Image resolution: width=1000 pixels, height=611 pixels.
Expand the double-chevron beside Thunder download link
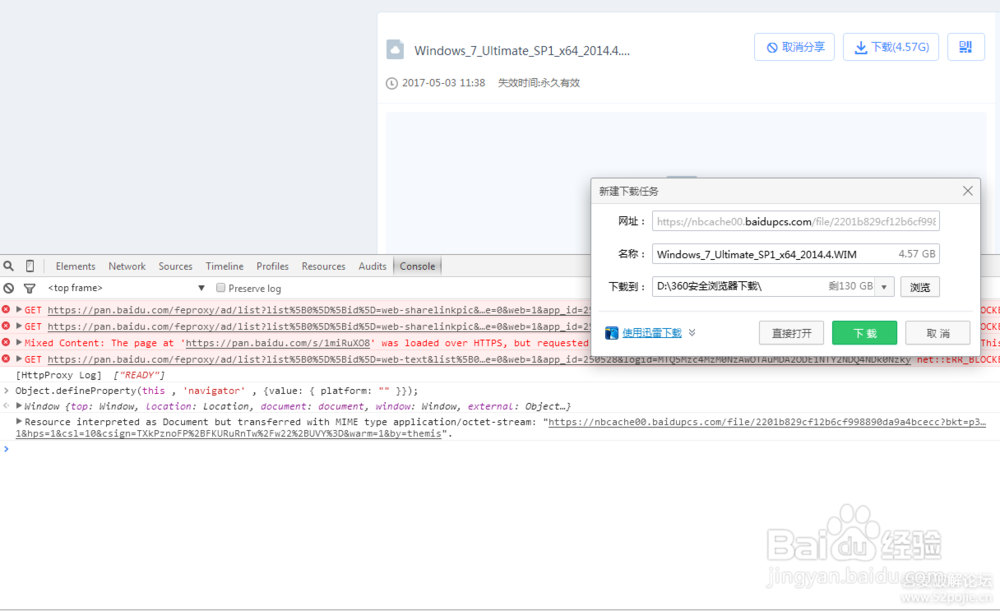(692, 332)
